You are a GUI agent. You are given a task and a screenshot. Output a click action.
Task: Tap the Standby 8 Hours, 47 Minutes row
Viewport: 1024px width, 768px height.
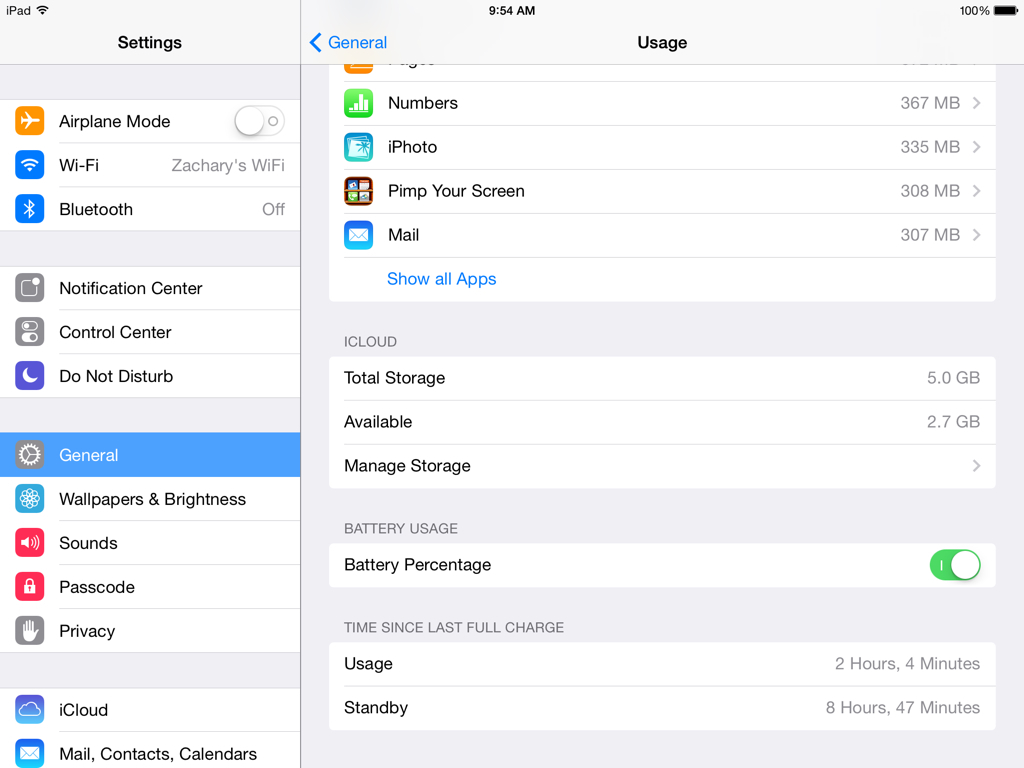click(x=662, y=707)
